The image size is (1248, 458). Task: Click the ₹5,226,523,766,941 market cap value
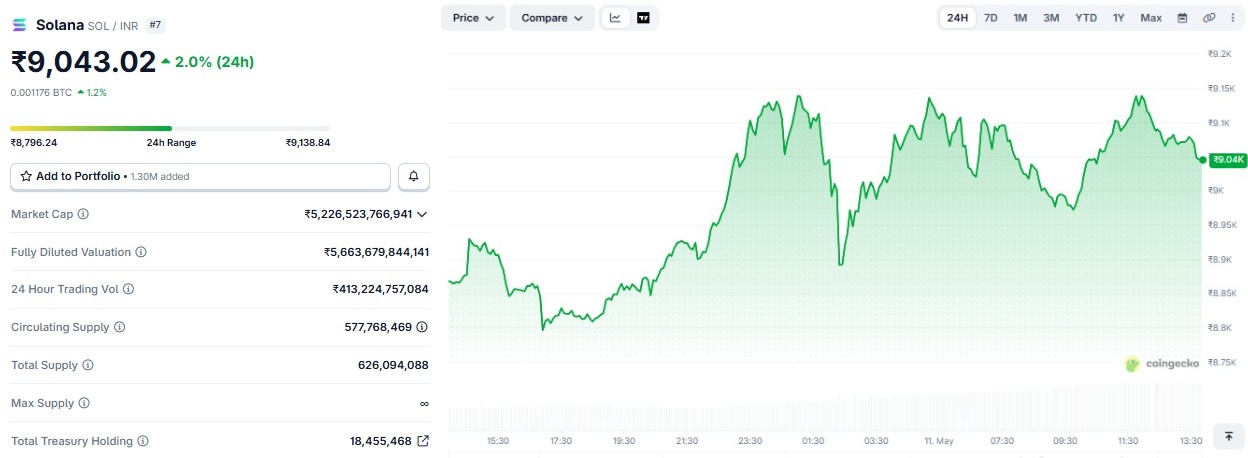358,214
